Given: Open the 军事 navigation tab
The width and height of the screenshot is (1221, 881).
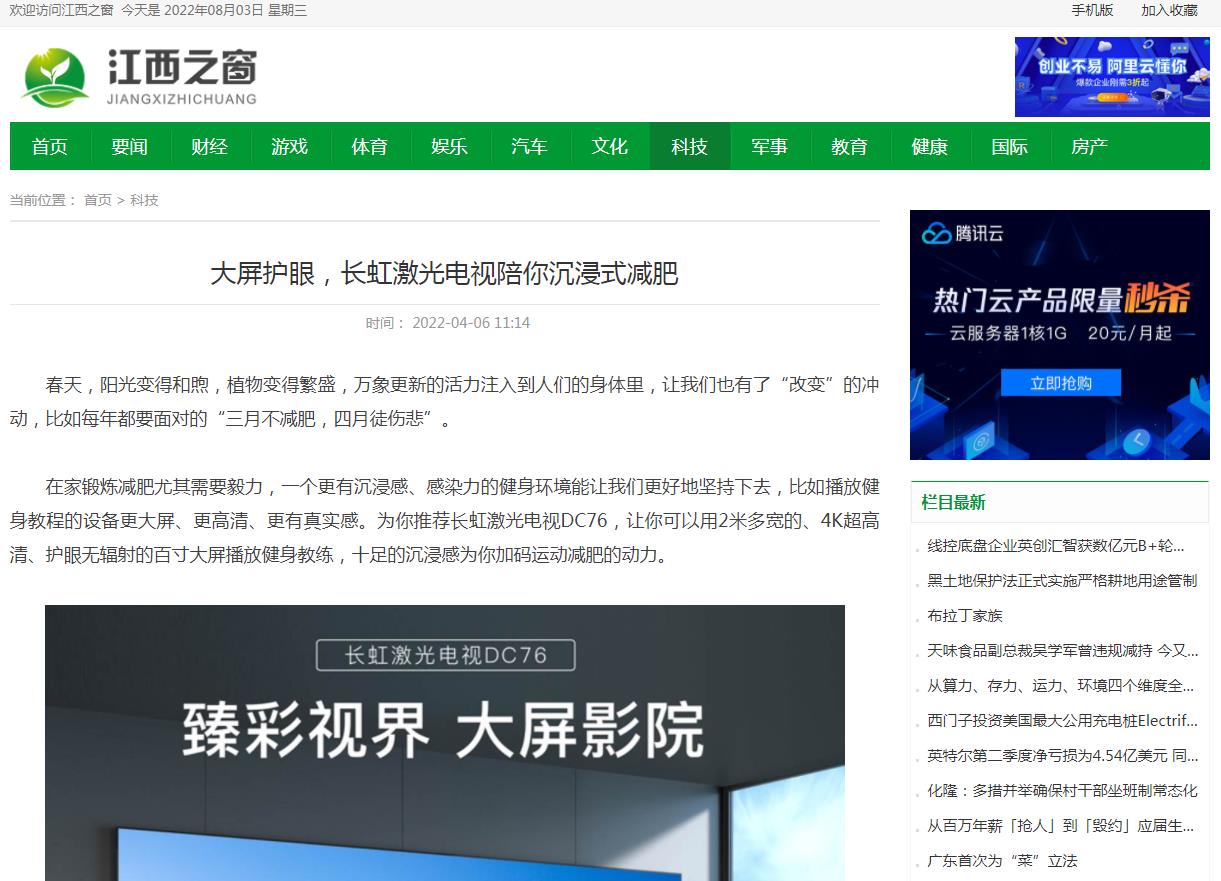Looking at the screenshot, I should 770,147.
